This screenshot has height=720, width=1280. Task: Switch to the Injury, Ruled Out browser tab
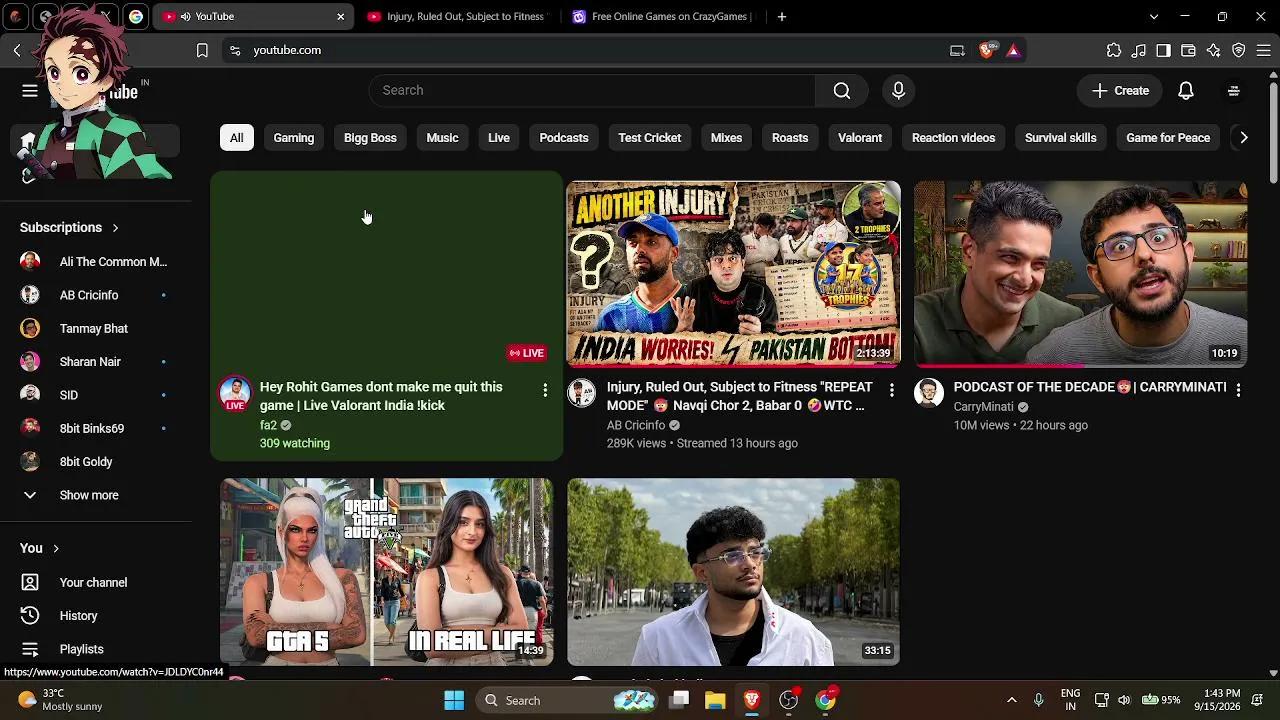point(456,16)
